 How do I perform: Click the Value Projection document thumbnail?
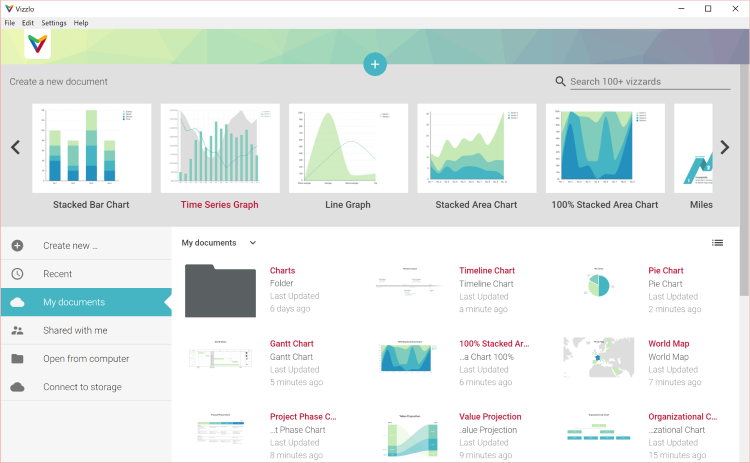tap(412, 436)
